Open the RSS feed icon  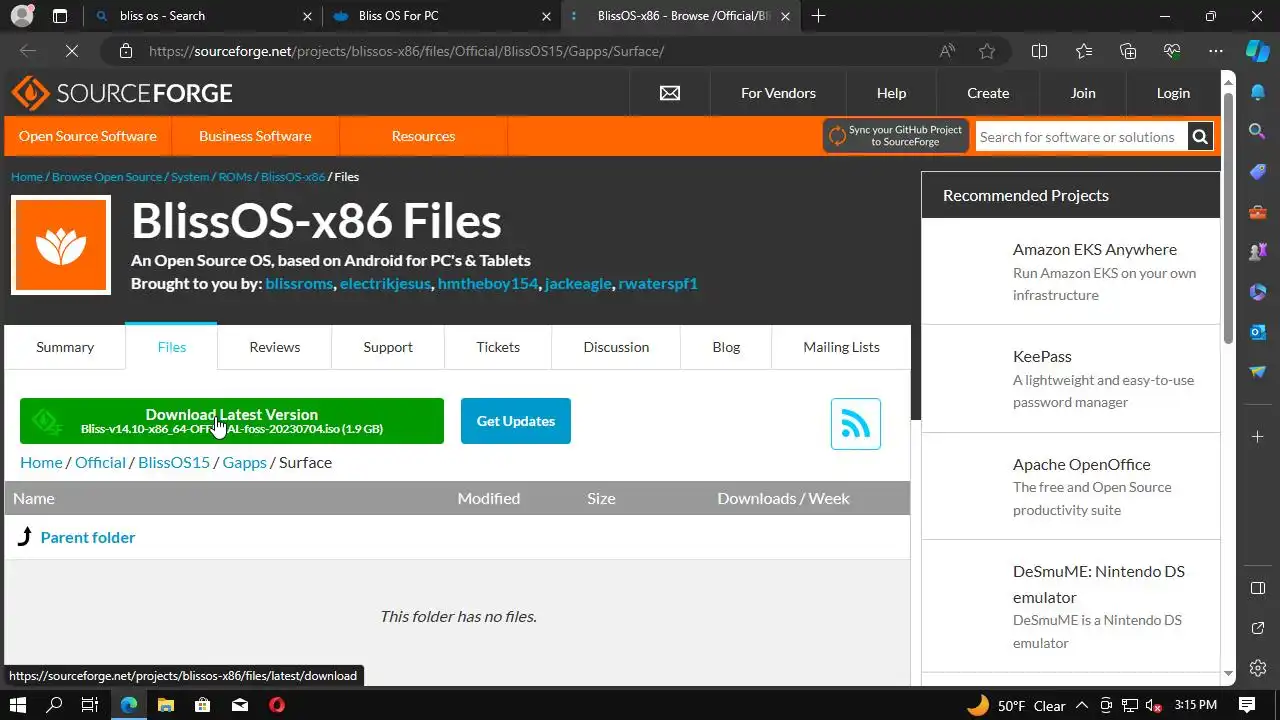(x=856, y=424)
